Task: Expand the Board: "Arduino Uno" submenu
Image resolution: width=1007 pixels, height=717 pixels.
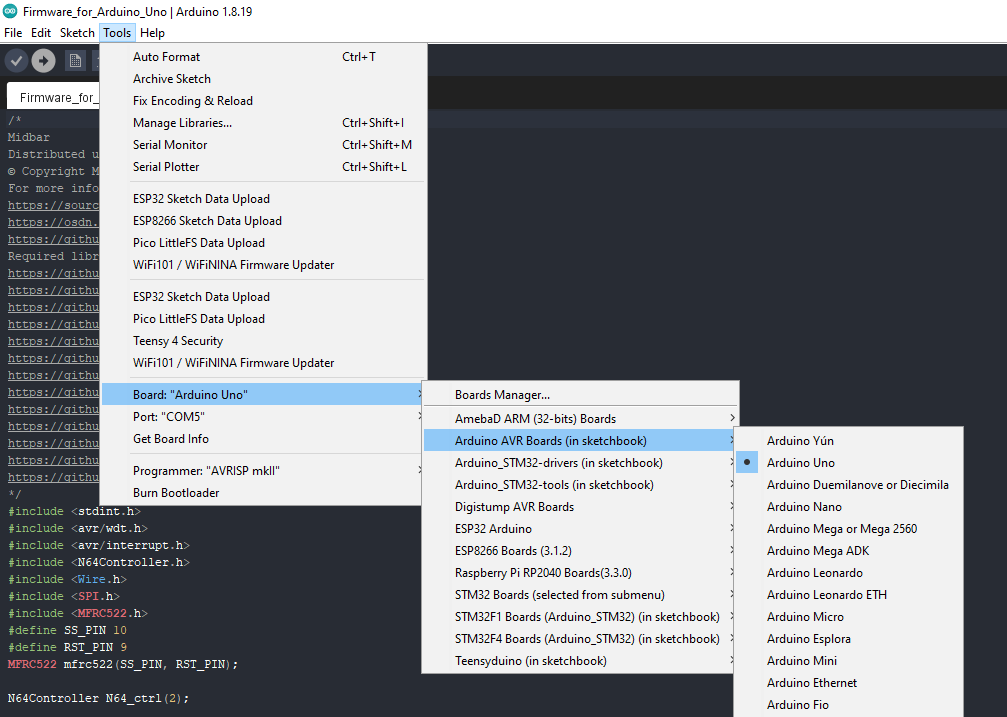Action: click(263, 394)
